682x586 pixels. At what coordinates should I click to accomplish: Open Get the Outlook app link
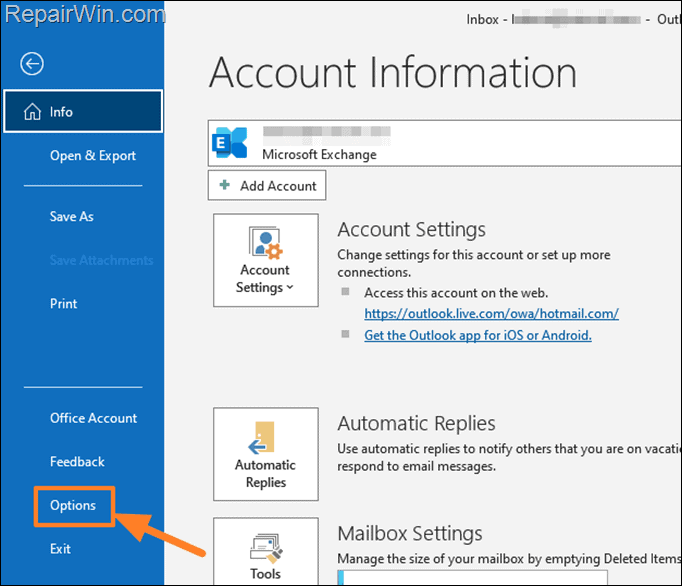pos(478,335)
